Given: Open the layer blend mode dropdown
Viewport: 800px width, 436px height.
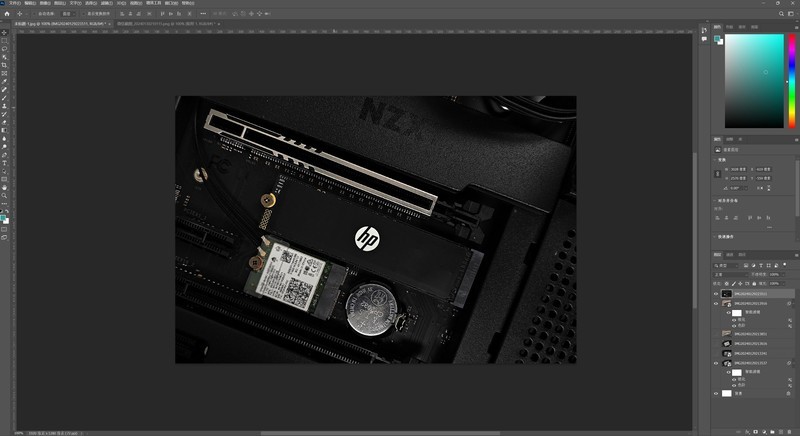Looking at the screenshot, I should point(731,274).
